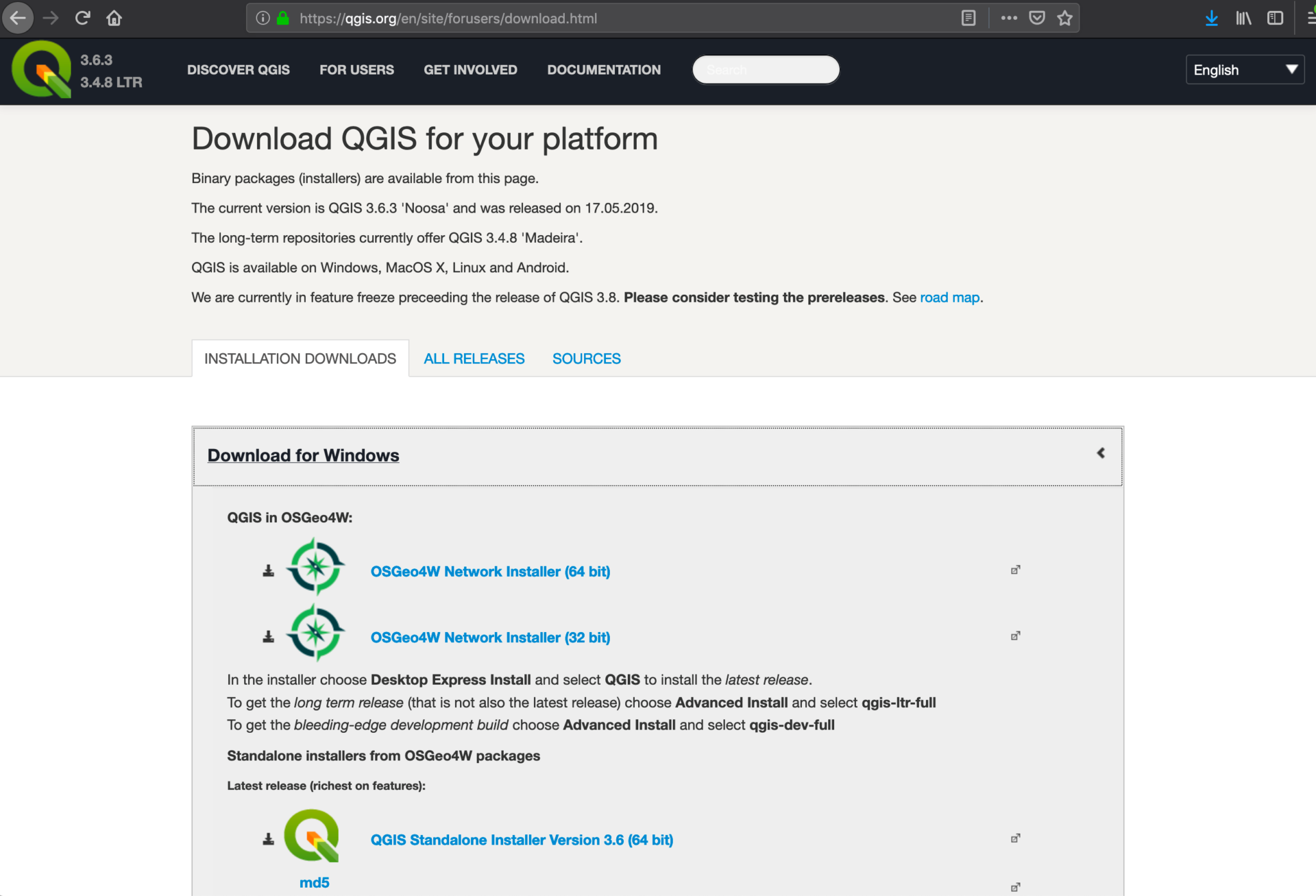Click the 'QGIS in OSGeo4W:' label

click(x=290, y=518)
